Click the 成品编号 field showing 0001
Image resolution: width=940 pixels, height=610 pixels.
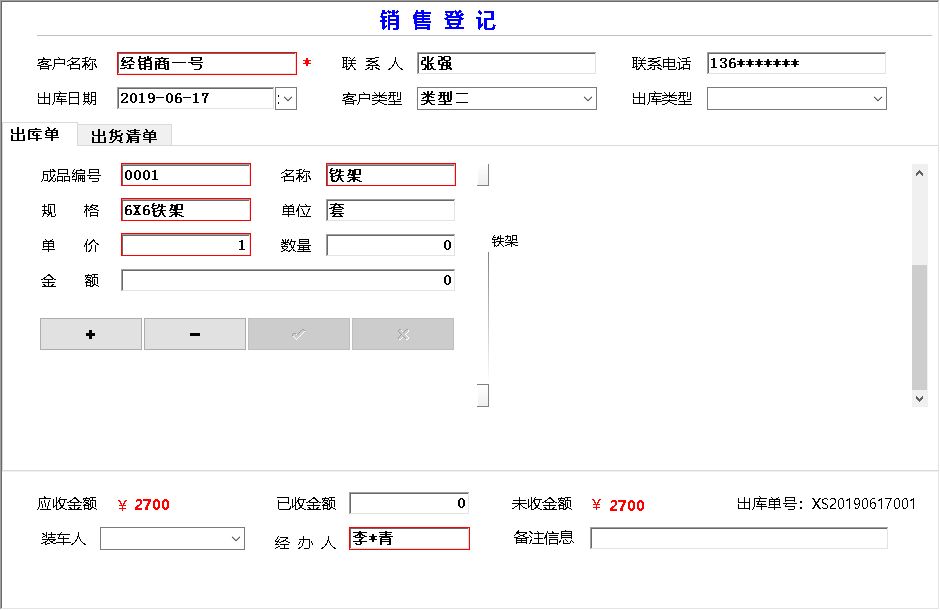[186, 175]
